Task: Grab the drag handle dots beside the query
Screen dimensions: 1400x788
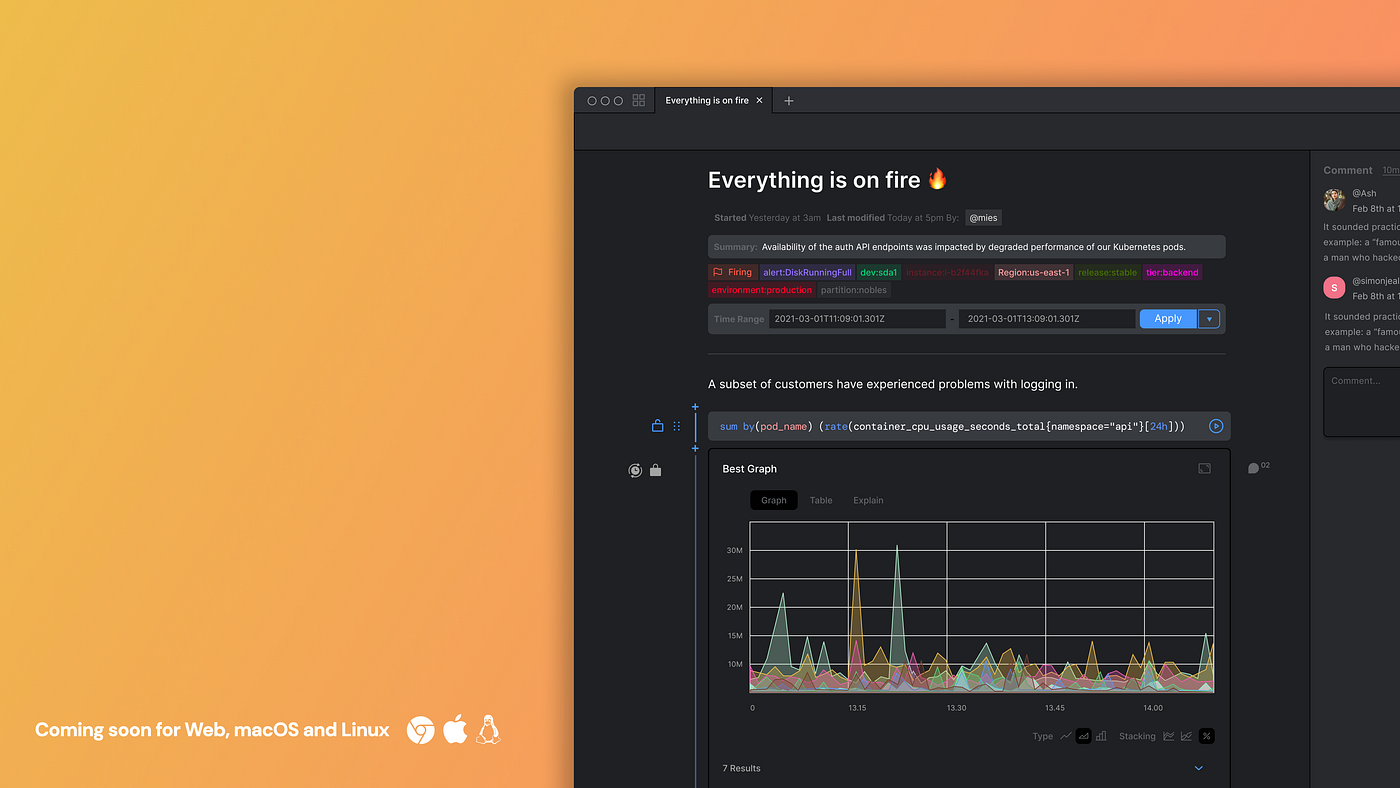Action: [677, 426]
